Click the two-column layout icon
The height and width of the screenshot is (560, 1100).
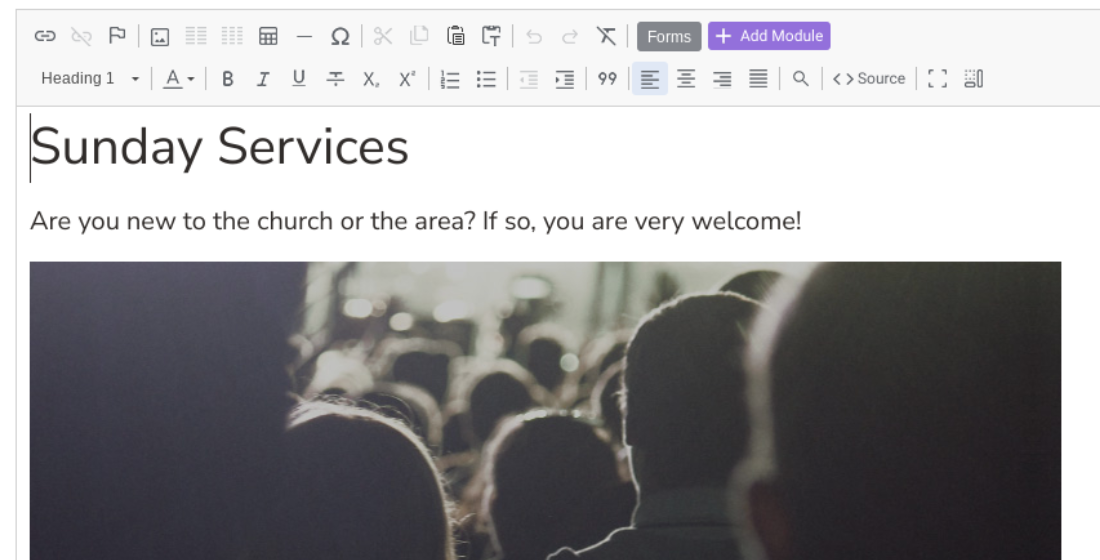pos(196,36)
